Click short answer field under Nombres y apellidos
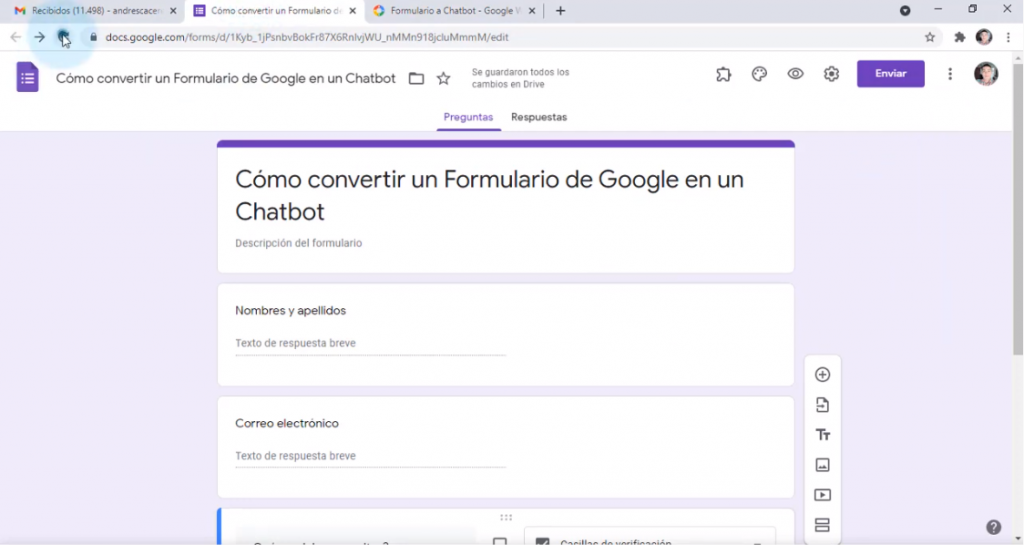This screenshot has width=1024, height=545. pyautogui.click(x=370, y=343)
